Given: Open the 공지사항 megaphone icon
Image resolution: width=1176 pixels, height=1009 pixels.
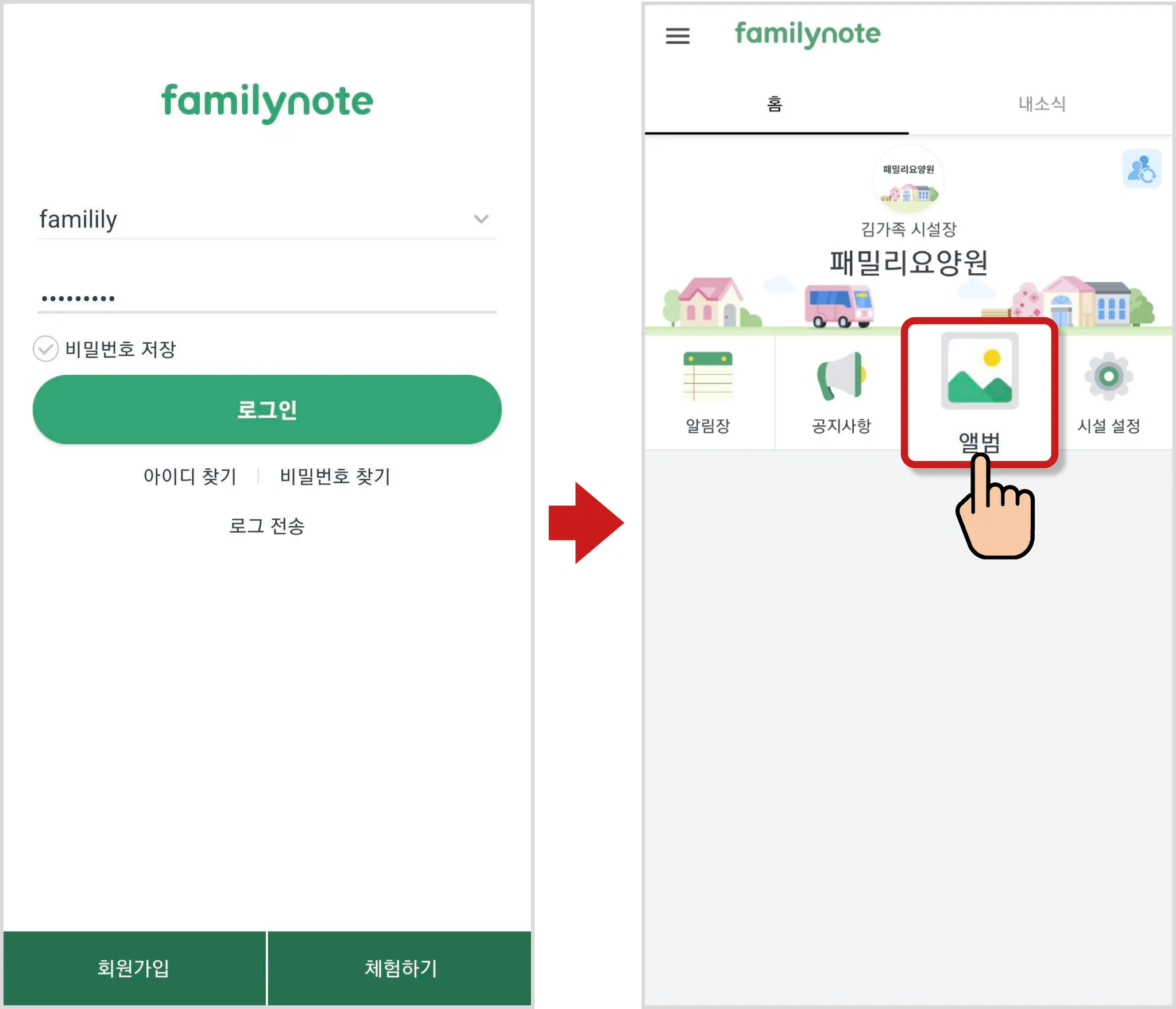Looking at the screenshot, I should point(841,376).
